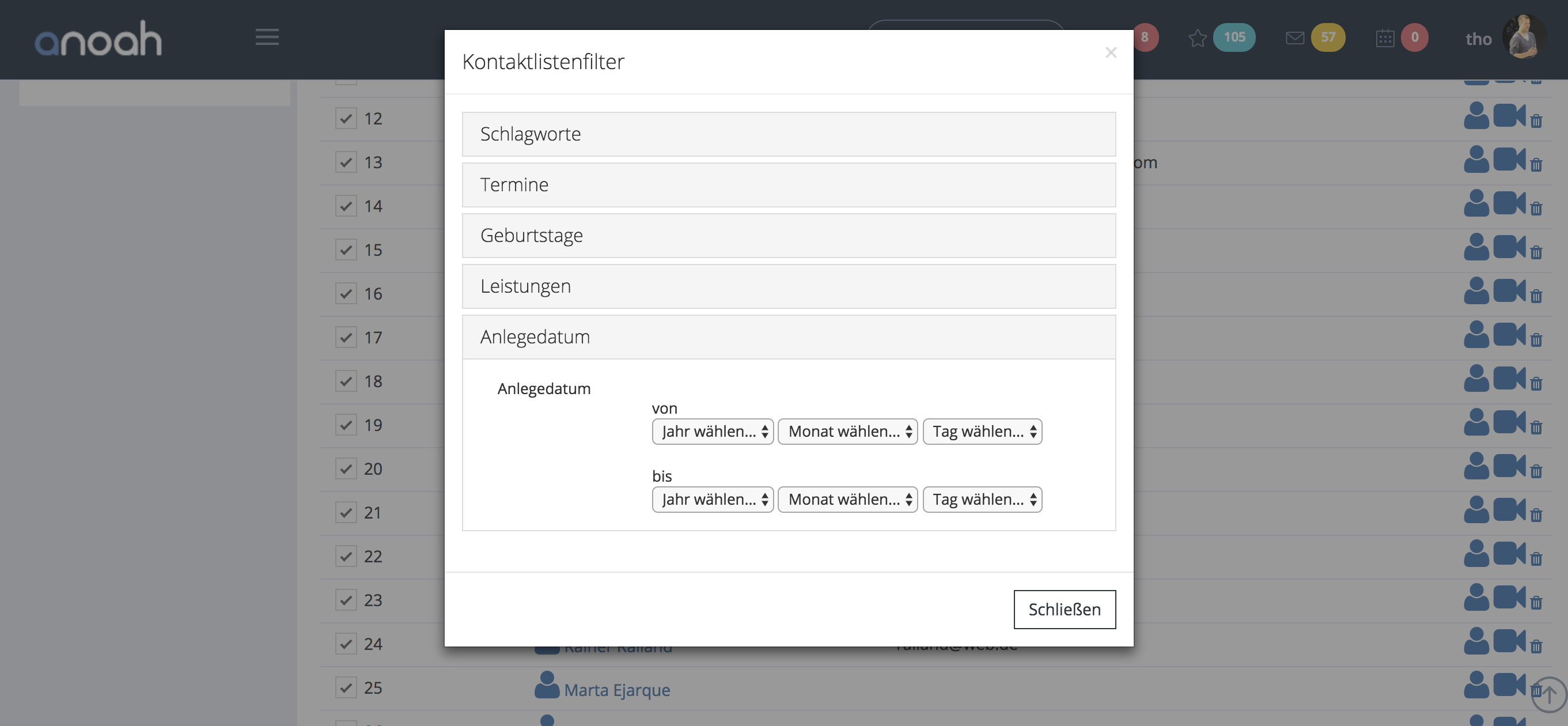Screen dimensions: 1568x726
Task: Uncheck the checkbox for row 25
Action: point(346,687)
